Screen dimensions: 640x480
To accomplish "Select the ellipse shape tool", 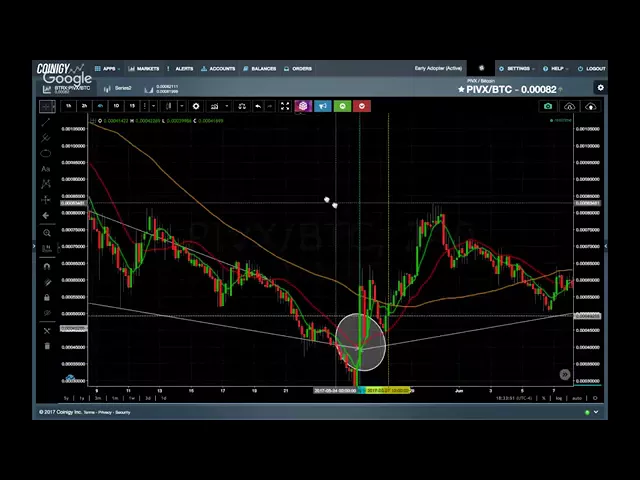I will pyautogui.click(x=46, y=153).
